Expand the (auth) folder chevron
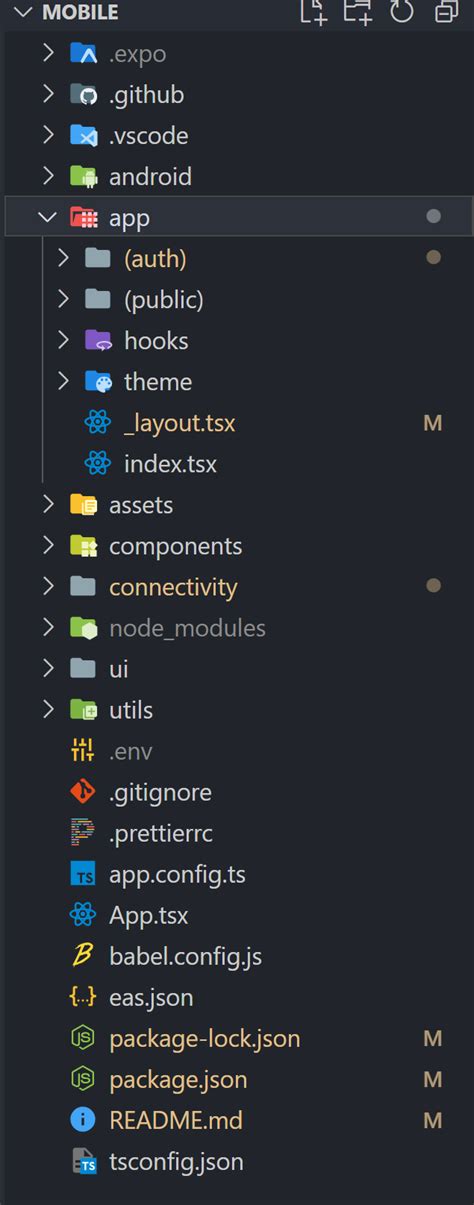Viewport: 474px width, 1205px height. coord(63,258)
